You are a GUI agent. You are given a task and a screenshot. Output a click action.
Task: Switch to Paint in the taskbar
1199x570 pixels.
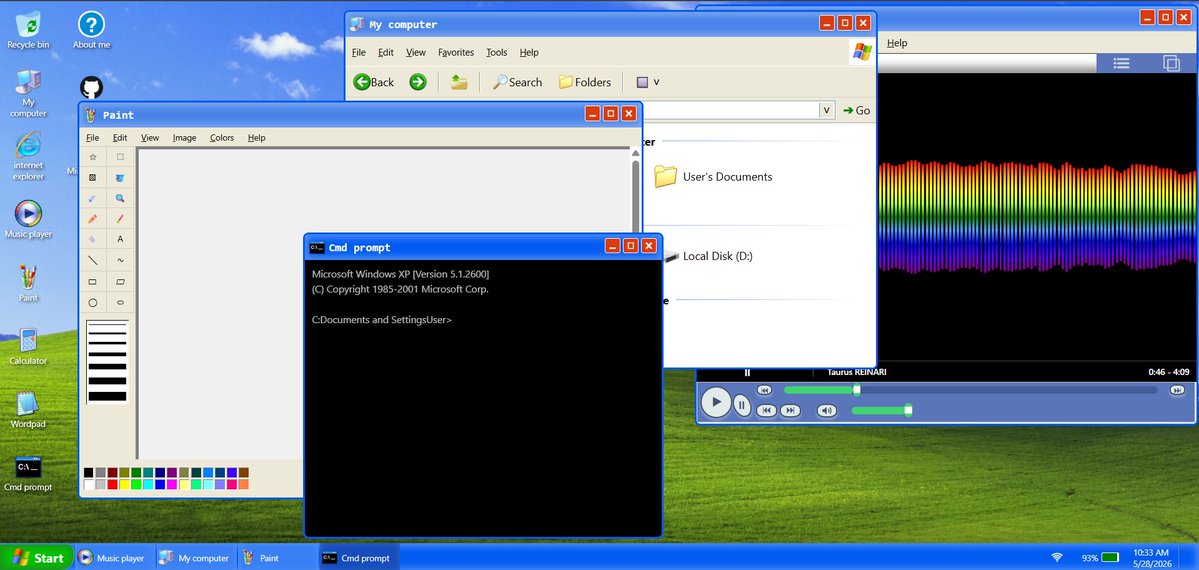click(x=276, y=558)
